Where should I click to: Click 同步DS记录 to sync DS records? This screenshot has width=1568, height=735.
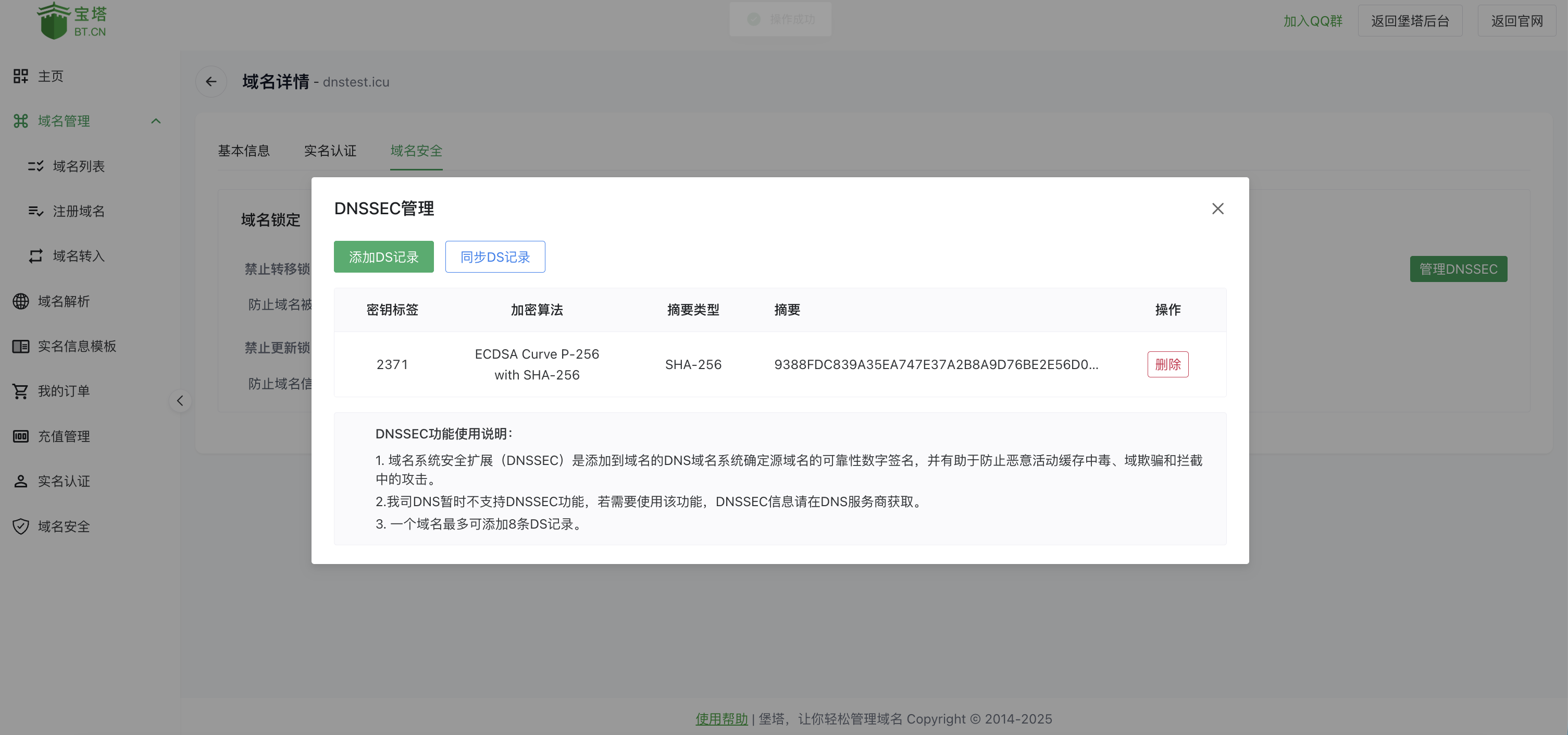pos(495,256)
